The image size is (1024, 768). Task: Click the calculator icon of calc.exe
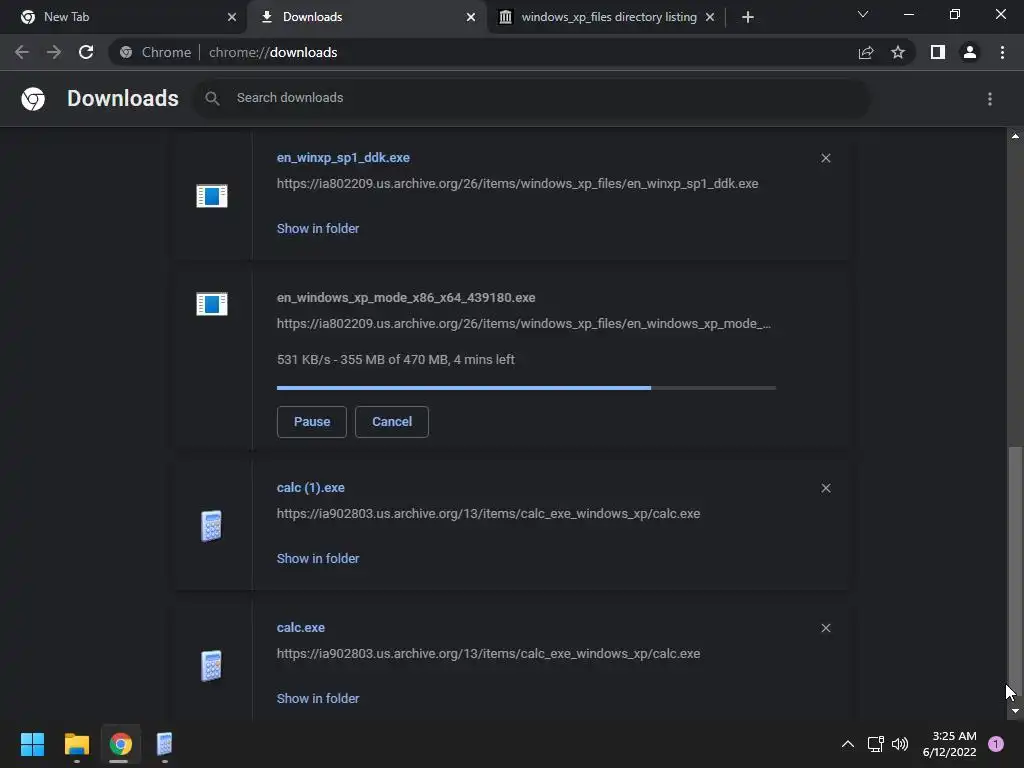pyautogui.click(x=211, y=665)
